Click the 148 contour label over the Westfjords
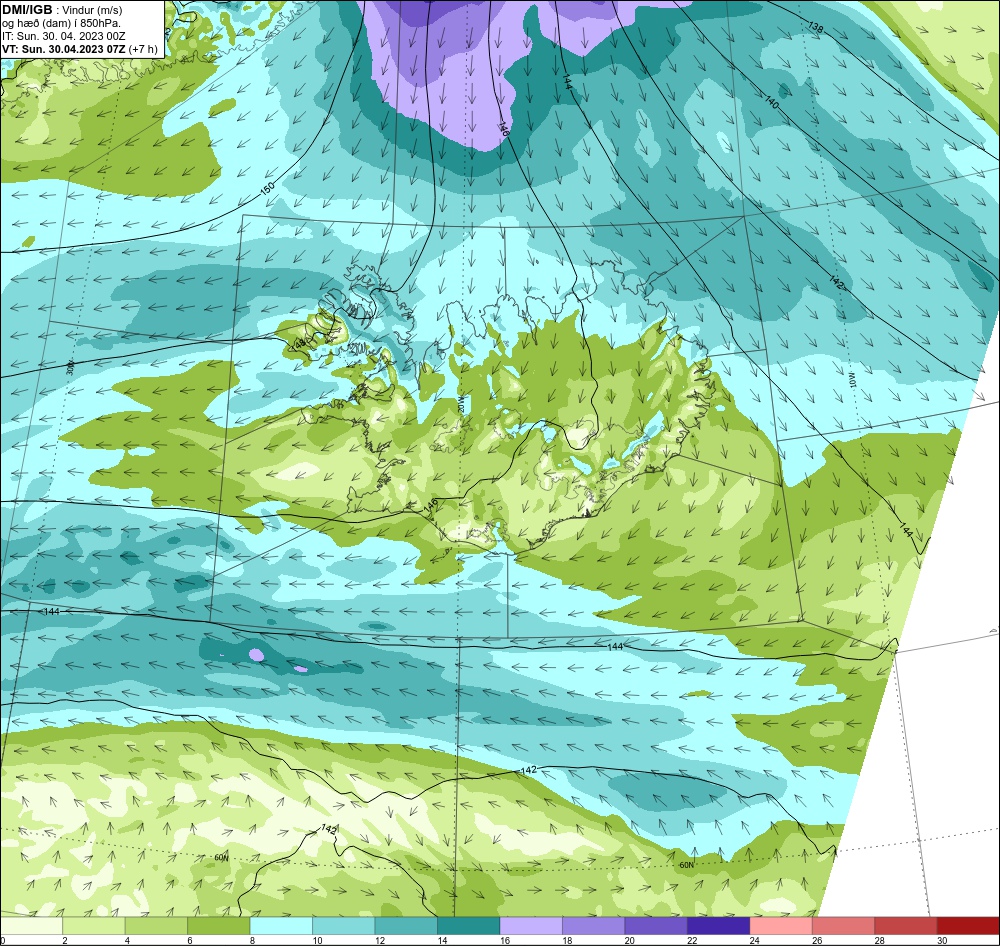 tap(298, 344)
